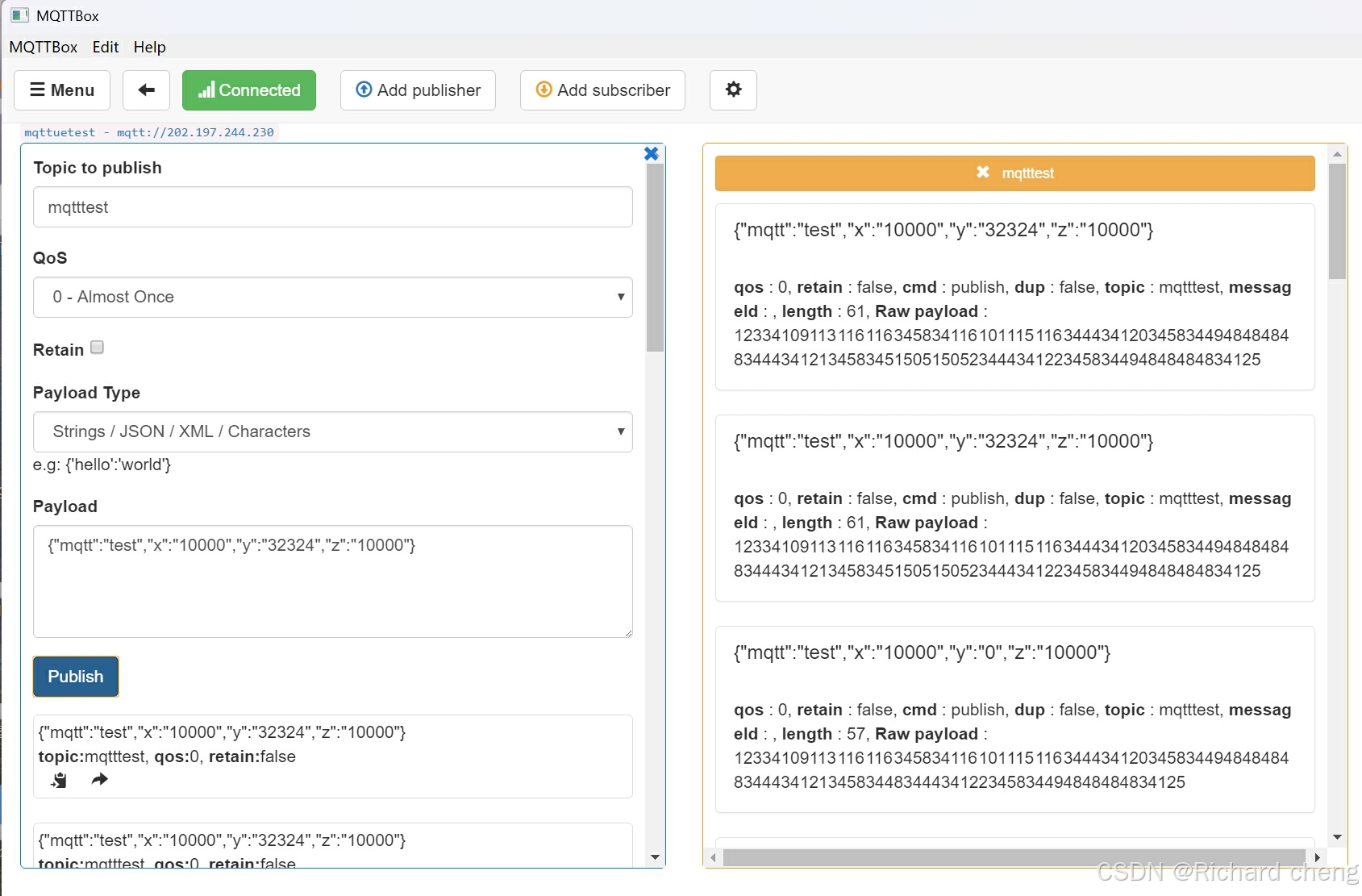Screen dimensions: 1362x896
Task: Remove the mqtttest subscriber with its X icon
Action: [x=982, y=173]
